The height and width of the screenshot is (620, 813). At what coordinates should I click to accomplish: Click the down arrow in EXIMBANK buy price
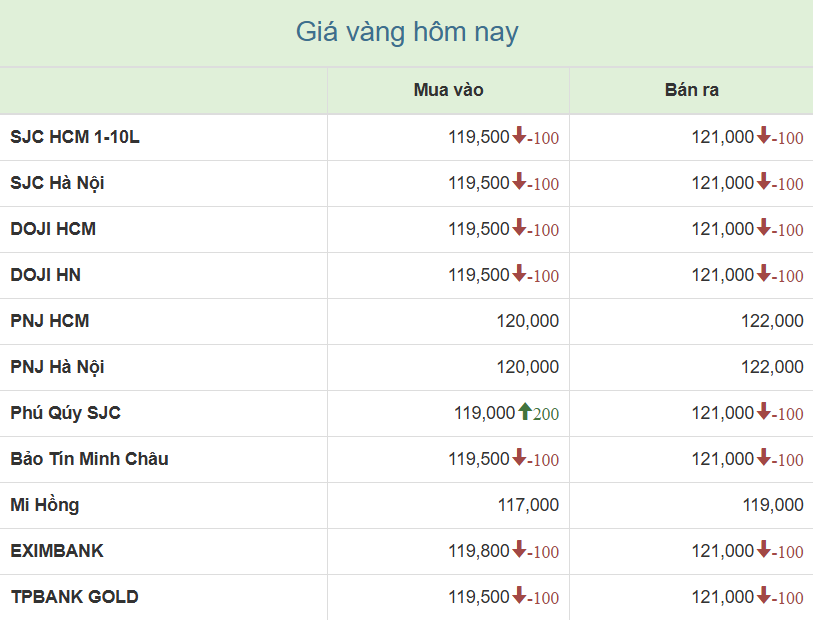click(x=519, y=550)
